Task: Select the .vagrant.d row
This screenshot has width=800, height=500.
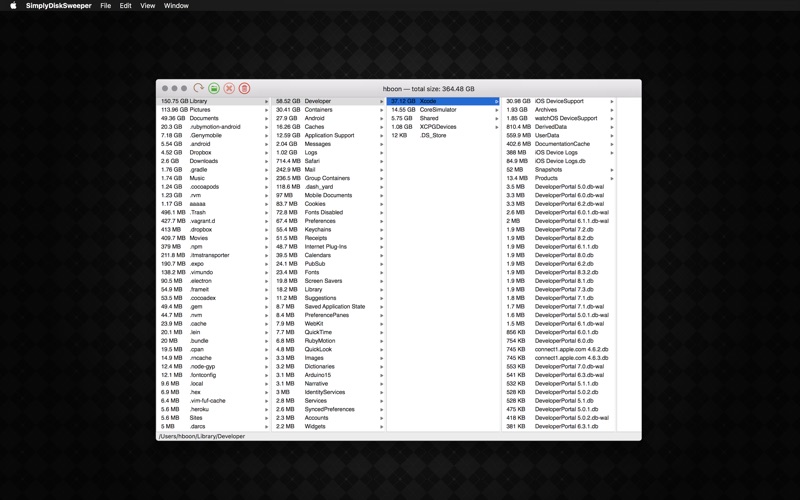Action: point(213,221)
